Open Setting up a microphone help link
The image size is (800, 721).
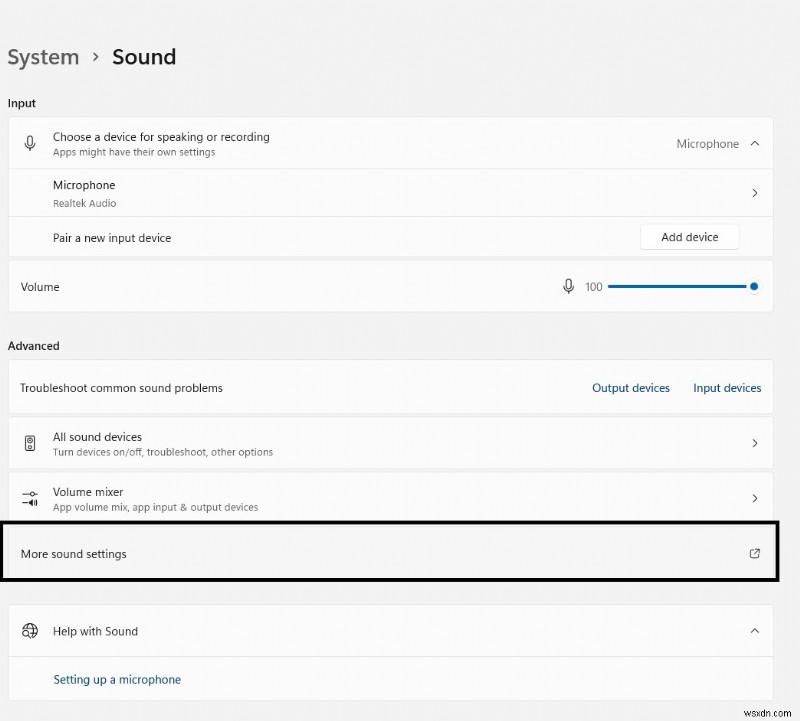click(x=117, y=679)
